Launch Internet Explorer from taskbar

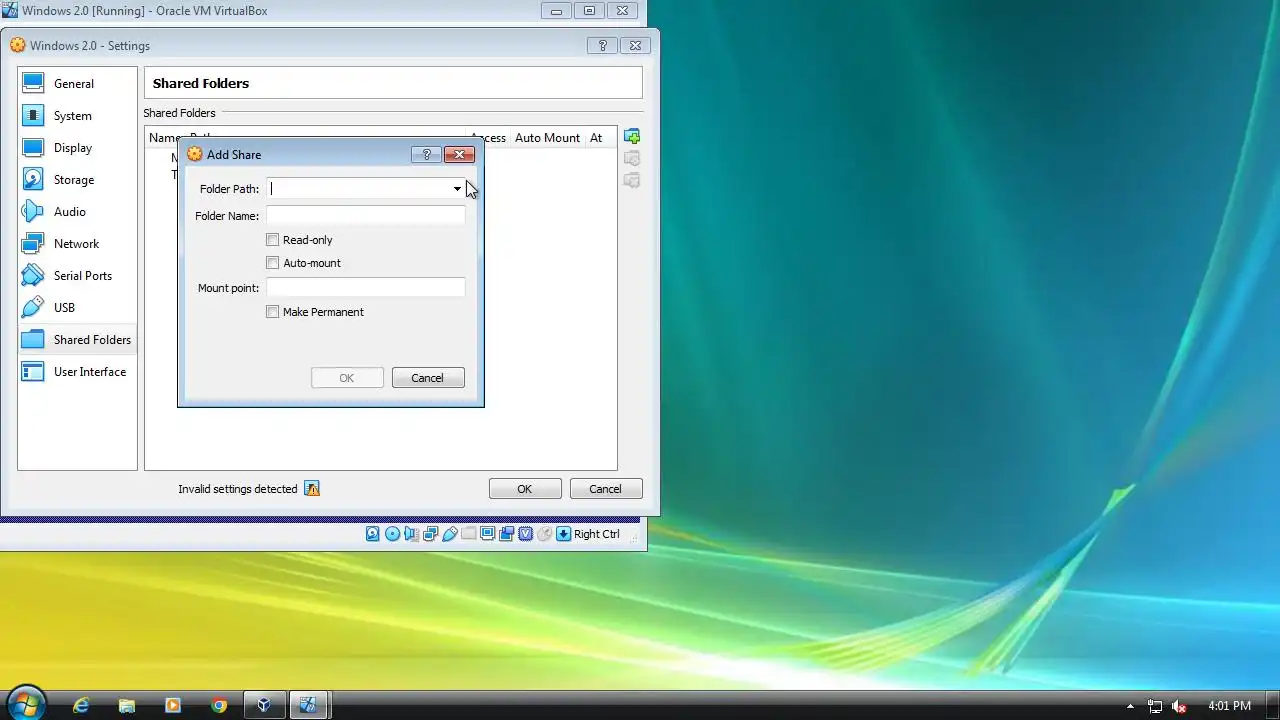point(81,705)
